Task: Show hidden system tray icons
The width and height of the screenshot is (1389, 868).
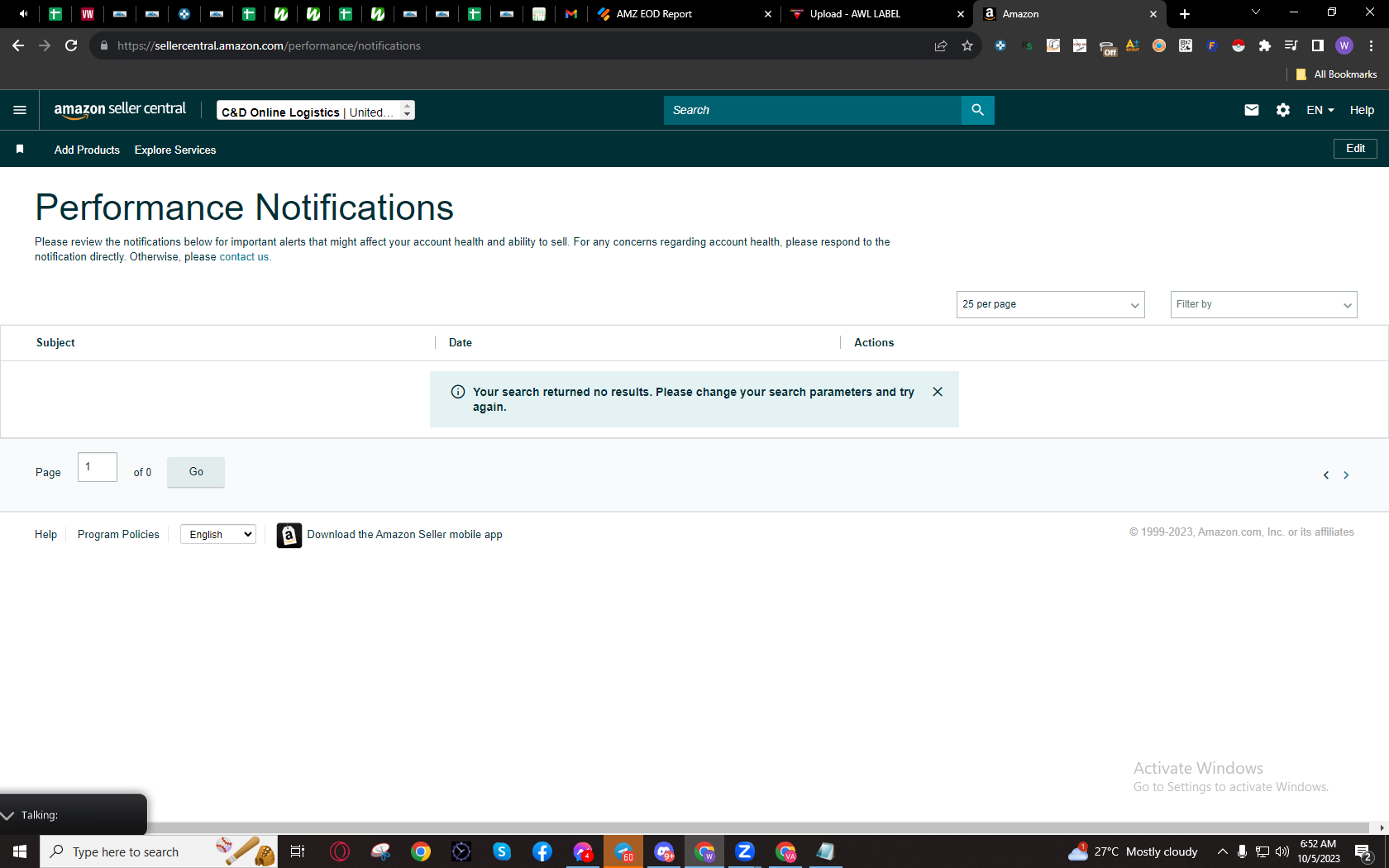Action: pyautogui.click(x=1222, y=851)
